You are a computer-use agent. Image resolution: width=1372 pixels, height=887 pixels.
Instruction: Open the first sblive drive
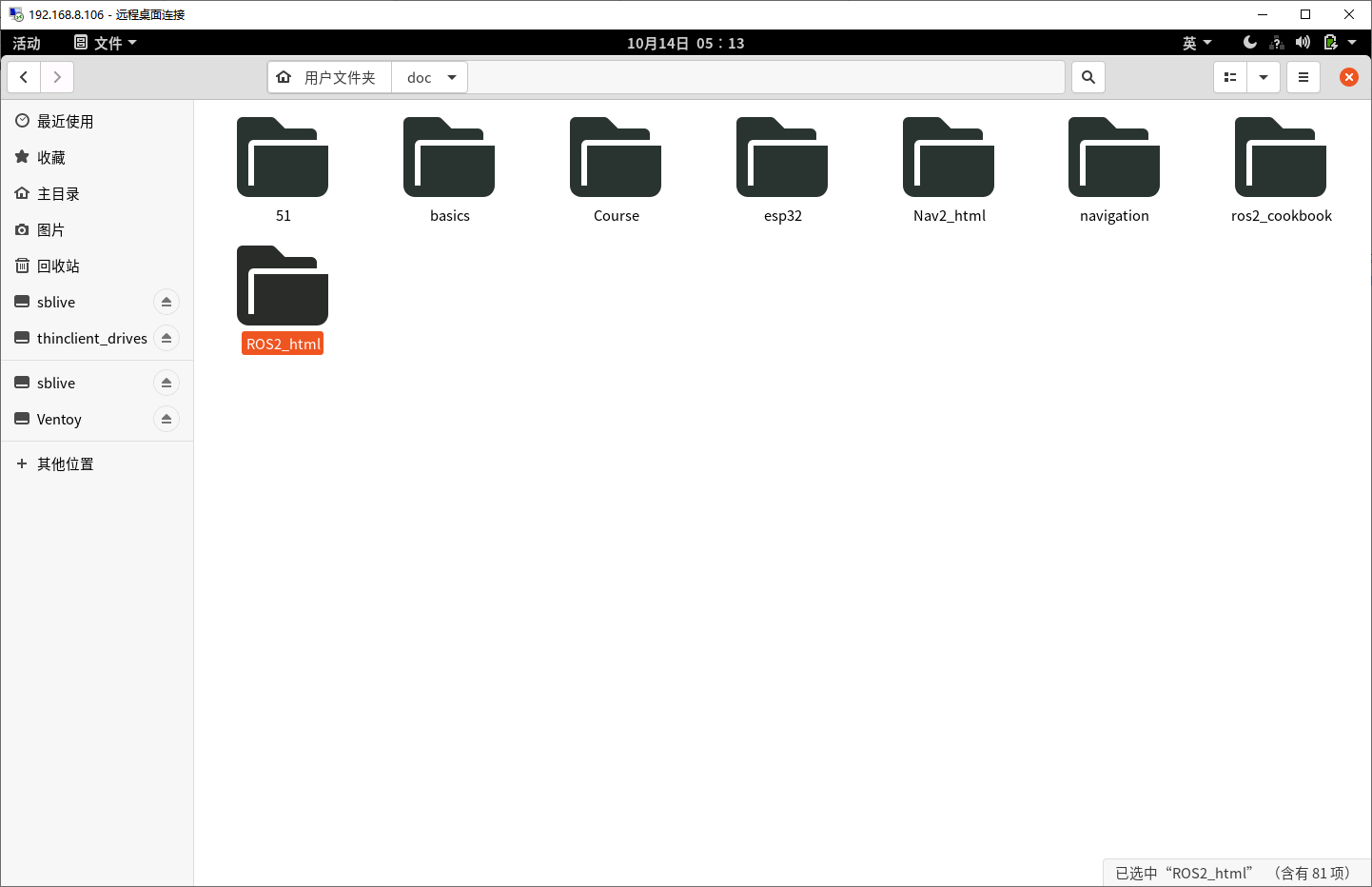click(56, 302)
